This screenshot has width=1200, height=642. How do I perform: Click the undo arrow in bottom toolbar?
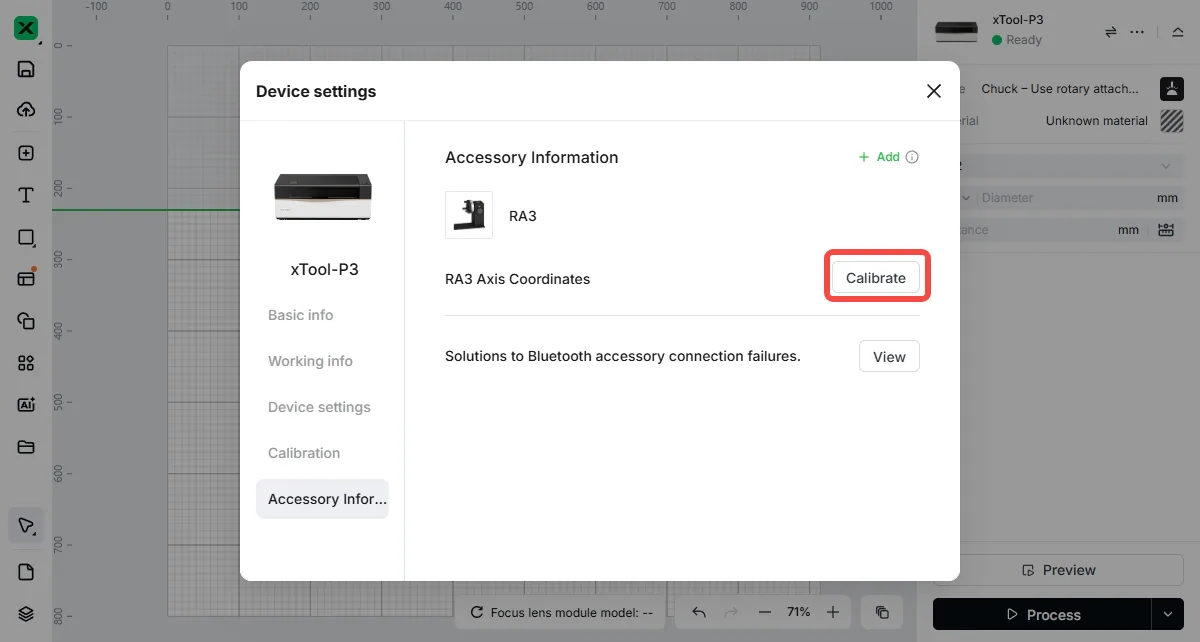coord(699,612)
